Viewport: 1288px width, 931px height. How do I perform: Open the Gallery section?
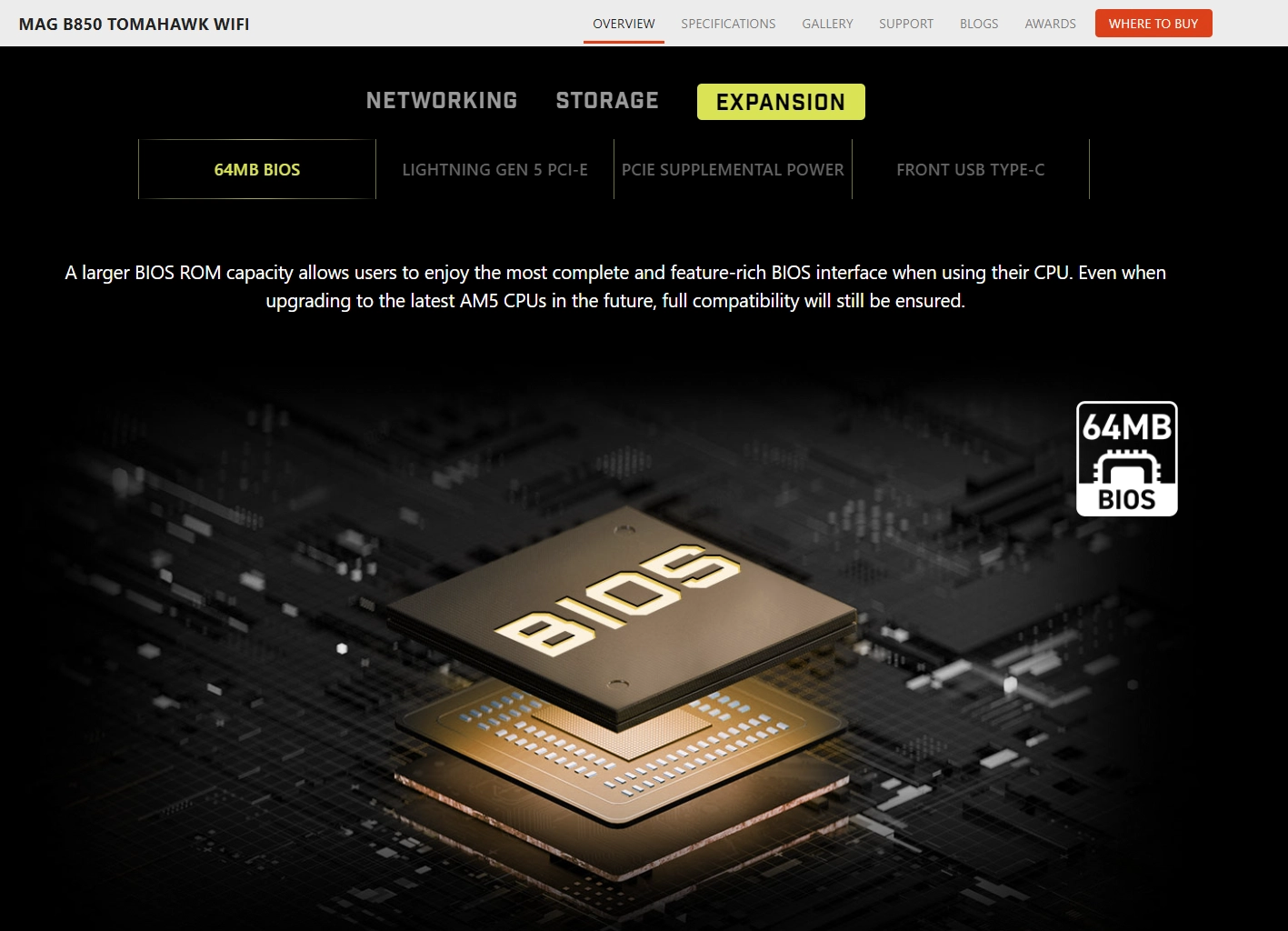(827, 24)
